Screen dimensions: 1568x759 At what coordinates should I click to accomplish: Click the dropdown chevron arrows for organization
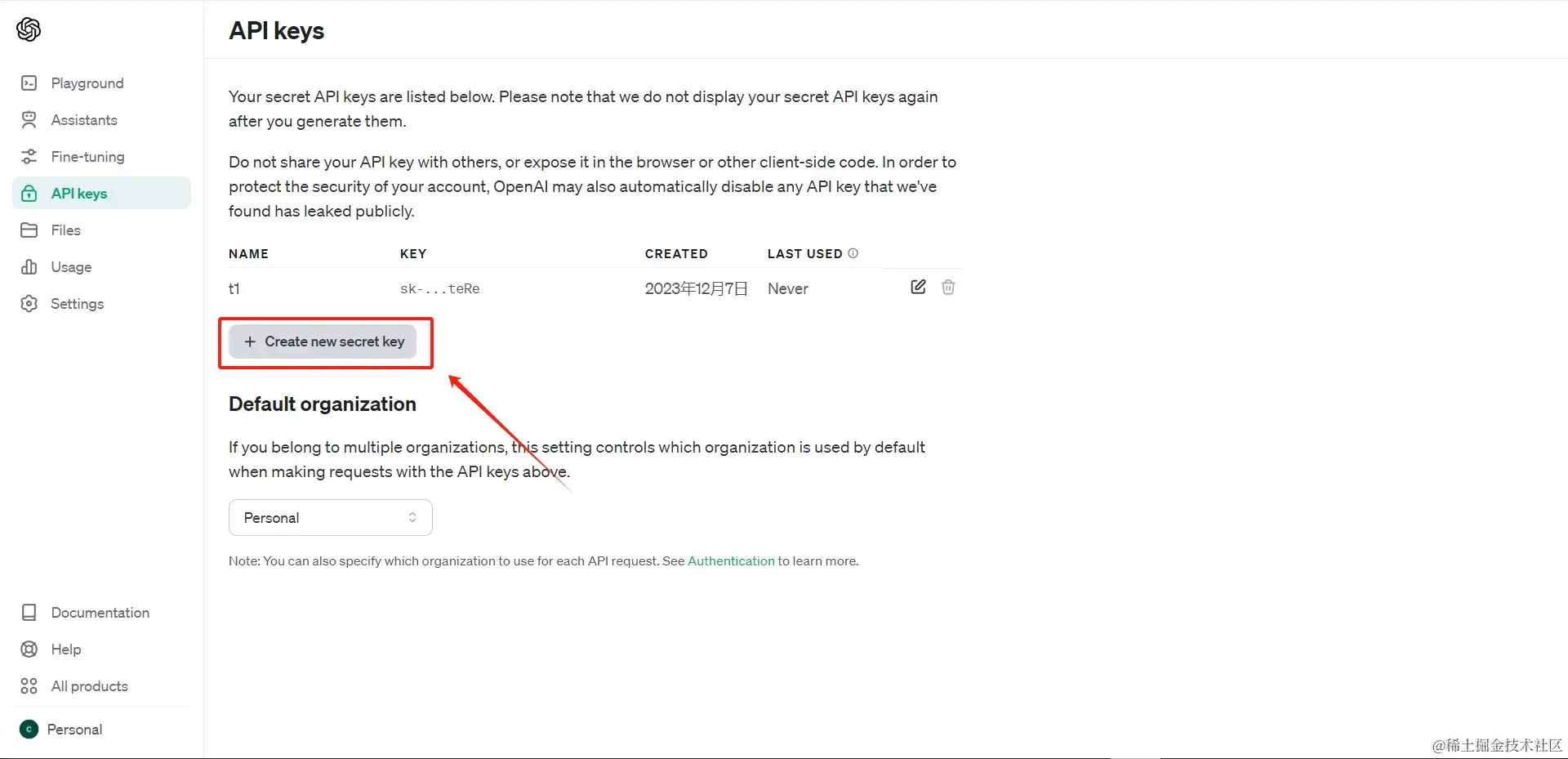[412, 518]
